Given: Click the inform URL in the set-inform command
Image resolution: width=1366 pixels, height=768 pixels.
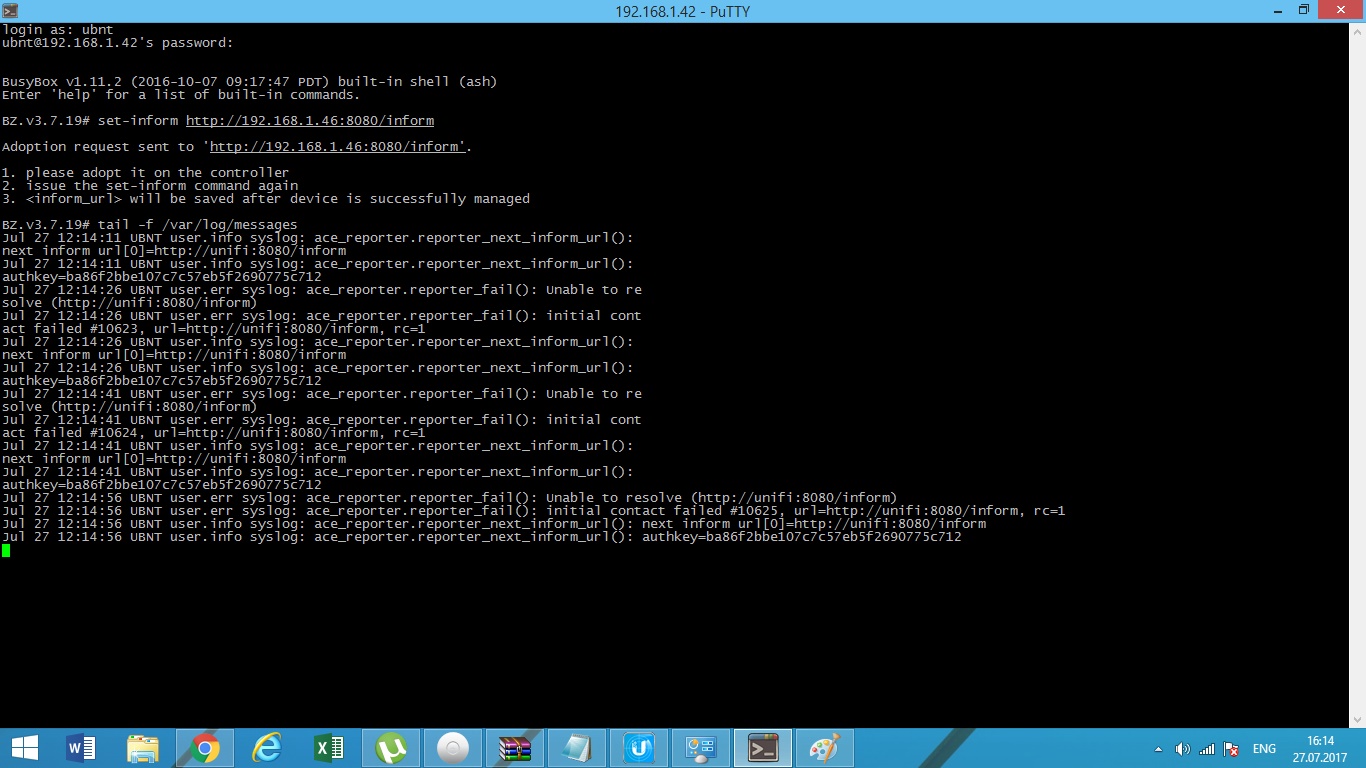Looking at the screenshot, I should point(310,121).
